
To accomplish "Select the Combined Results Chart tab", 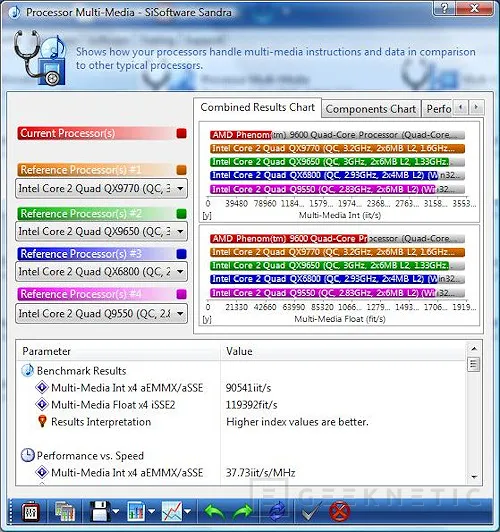I will (x=257, y=107).
